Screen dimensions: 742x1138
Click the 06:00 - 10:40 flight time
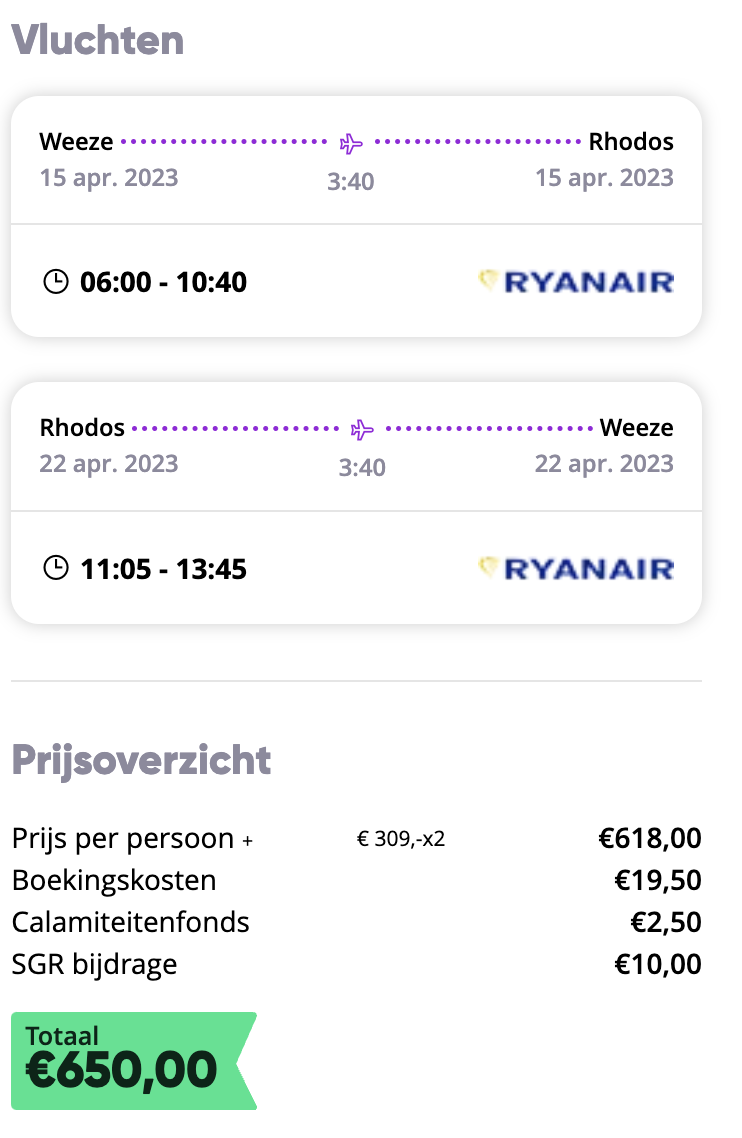click(163, 282)
